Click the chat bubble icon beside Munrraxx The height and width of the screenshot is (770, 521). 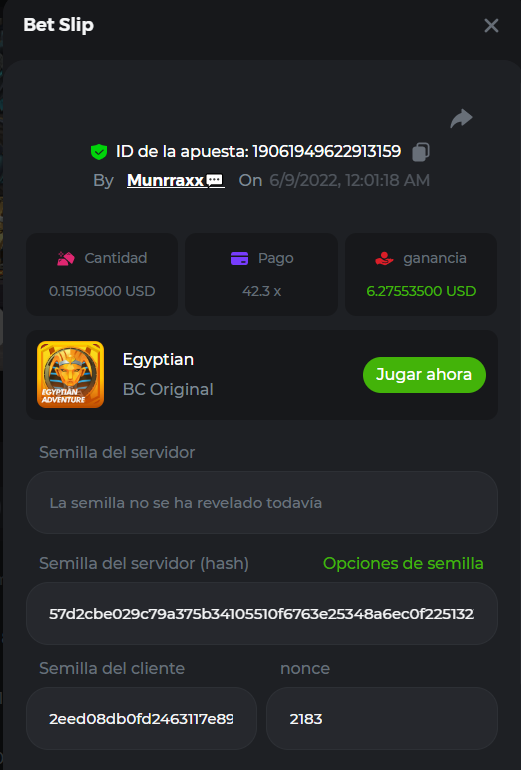(x=215, y=181)
